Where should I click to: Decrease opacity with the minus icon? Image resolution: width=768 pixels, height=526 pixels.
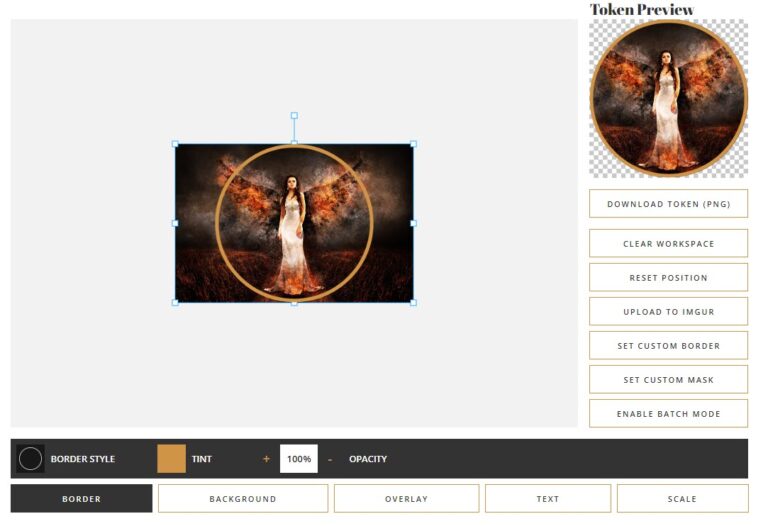tap(330, 459)
